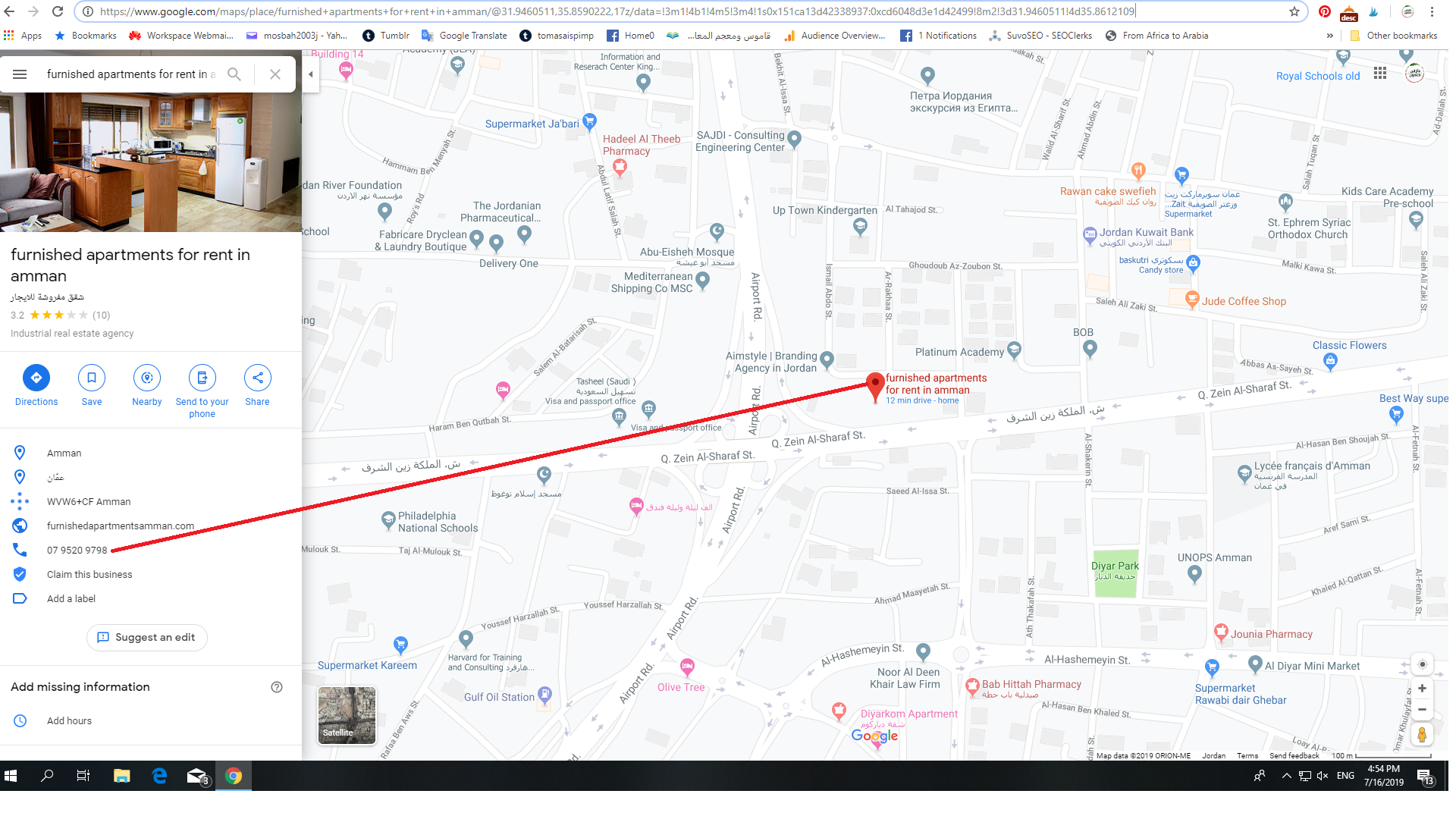Enable the Claim this business option
This screenshot has height=819, width=1456.
[90, 574]
